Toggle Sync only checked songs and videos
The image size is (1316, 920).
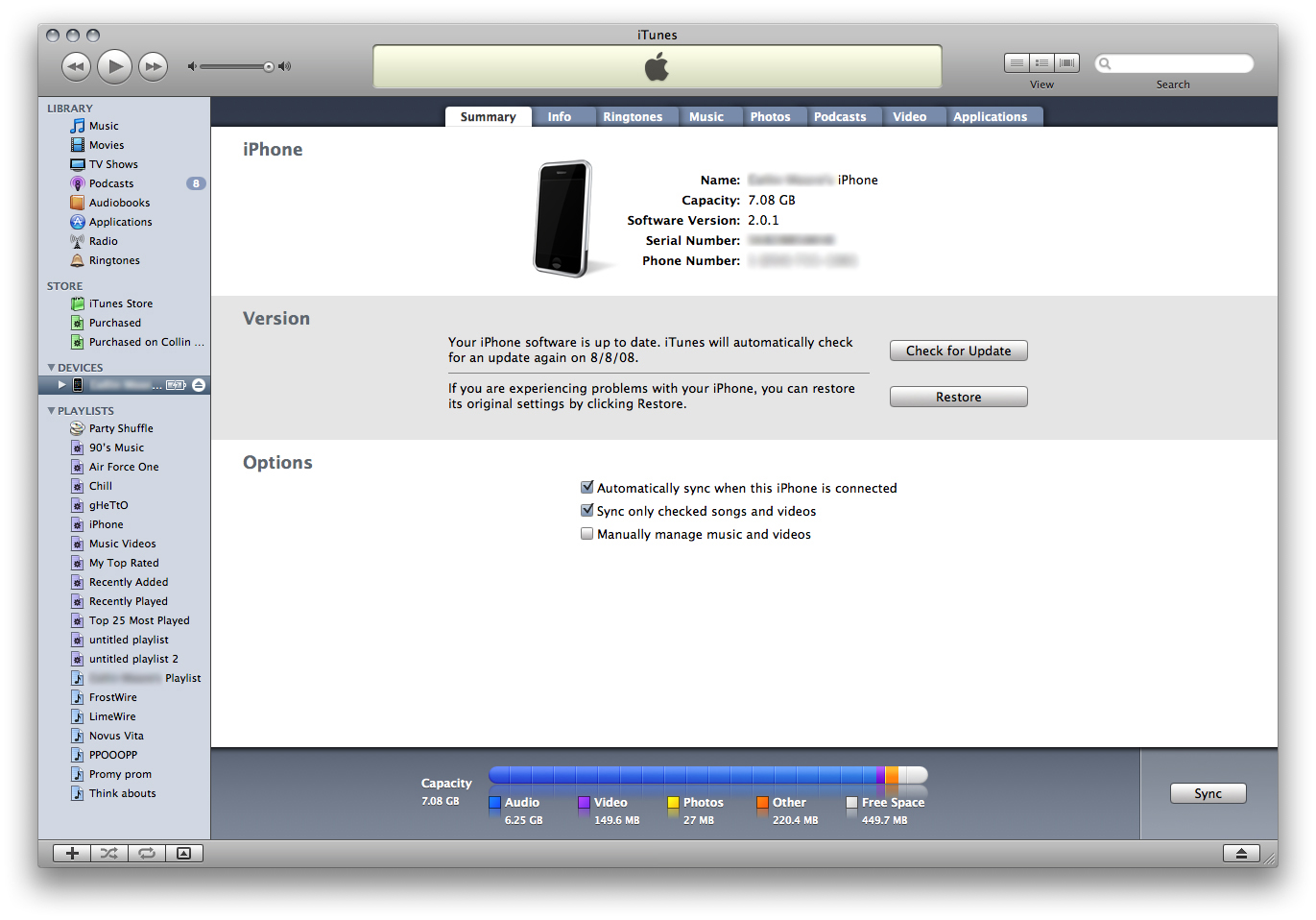tap(587, 510)
